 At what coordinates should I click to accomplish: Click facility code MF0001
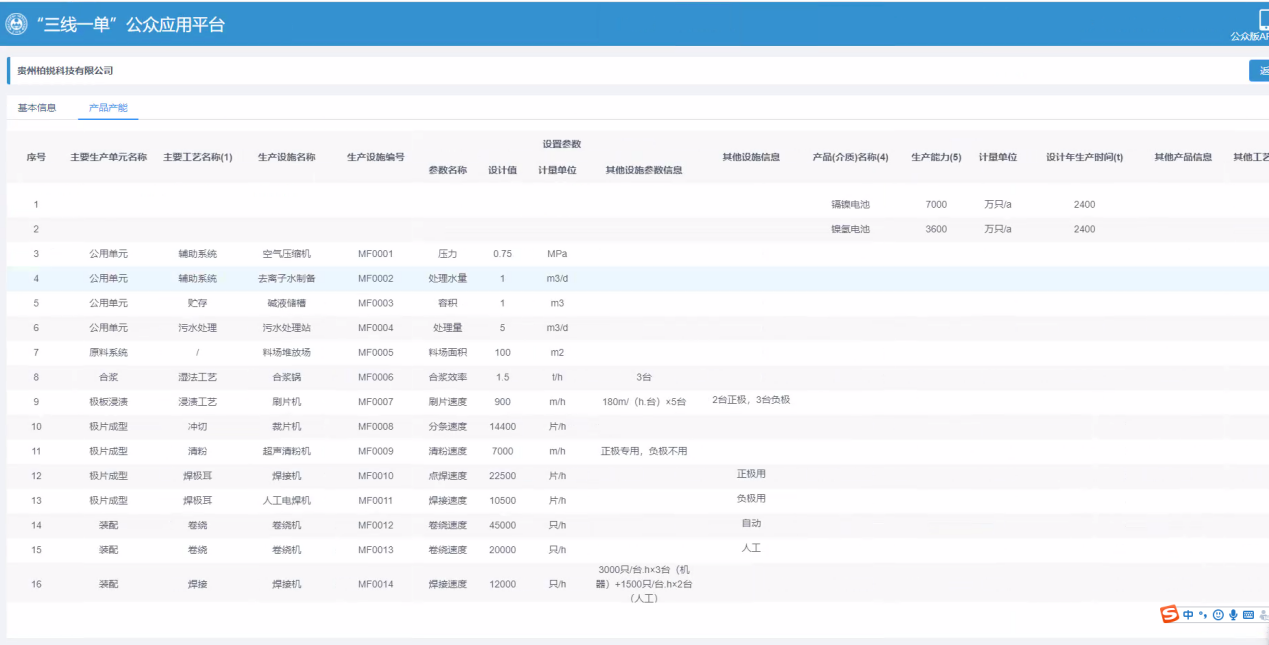tap(376, 254)
